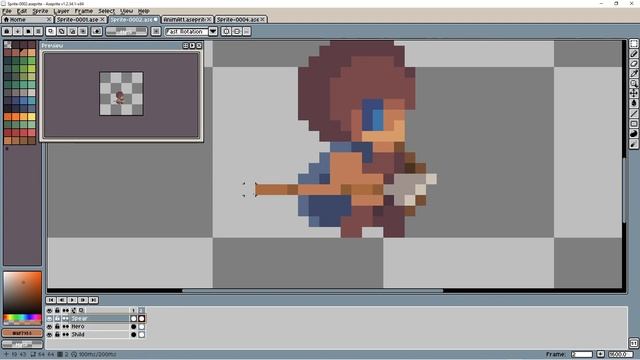Viewport: 640px width, 360px height.
Task: Select the Rectangle shape tool
Action: (x=633, y=124)
